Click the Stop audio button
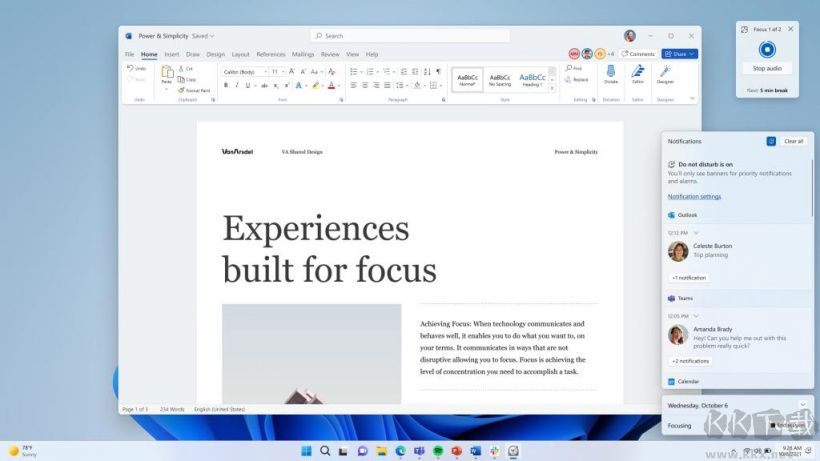 [x=767, y=68]
